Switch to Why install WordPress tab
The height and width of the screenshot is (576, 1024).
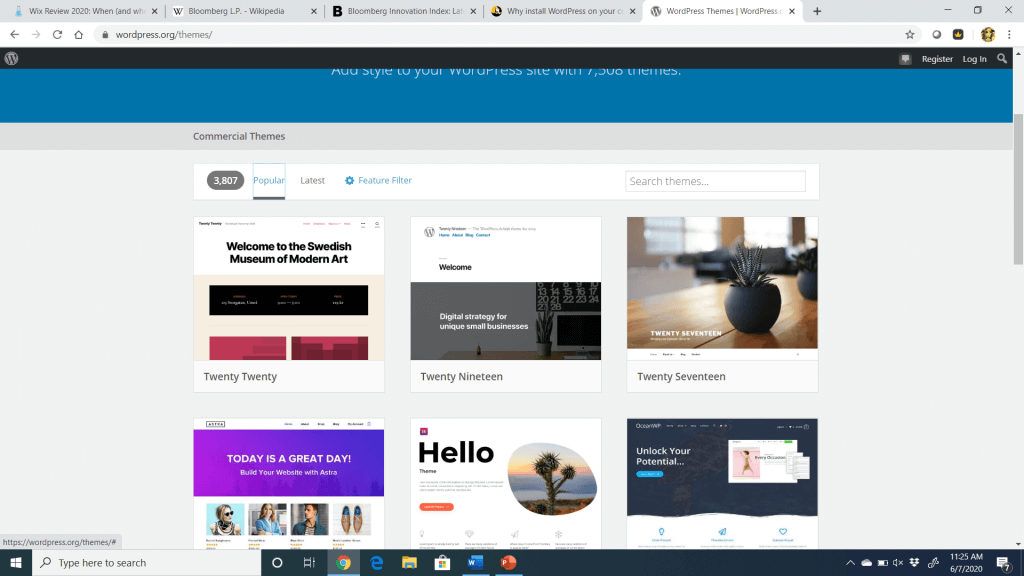563,11
